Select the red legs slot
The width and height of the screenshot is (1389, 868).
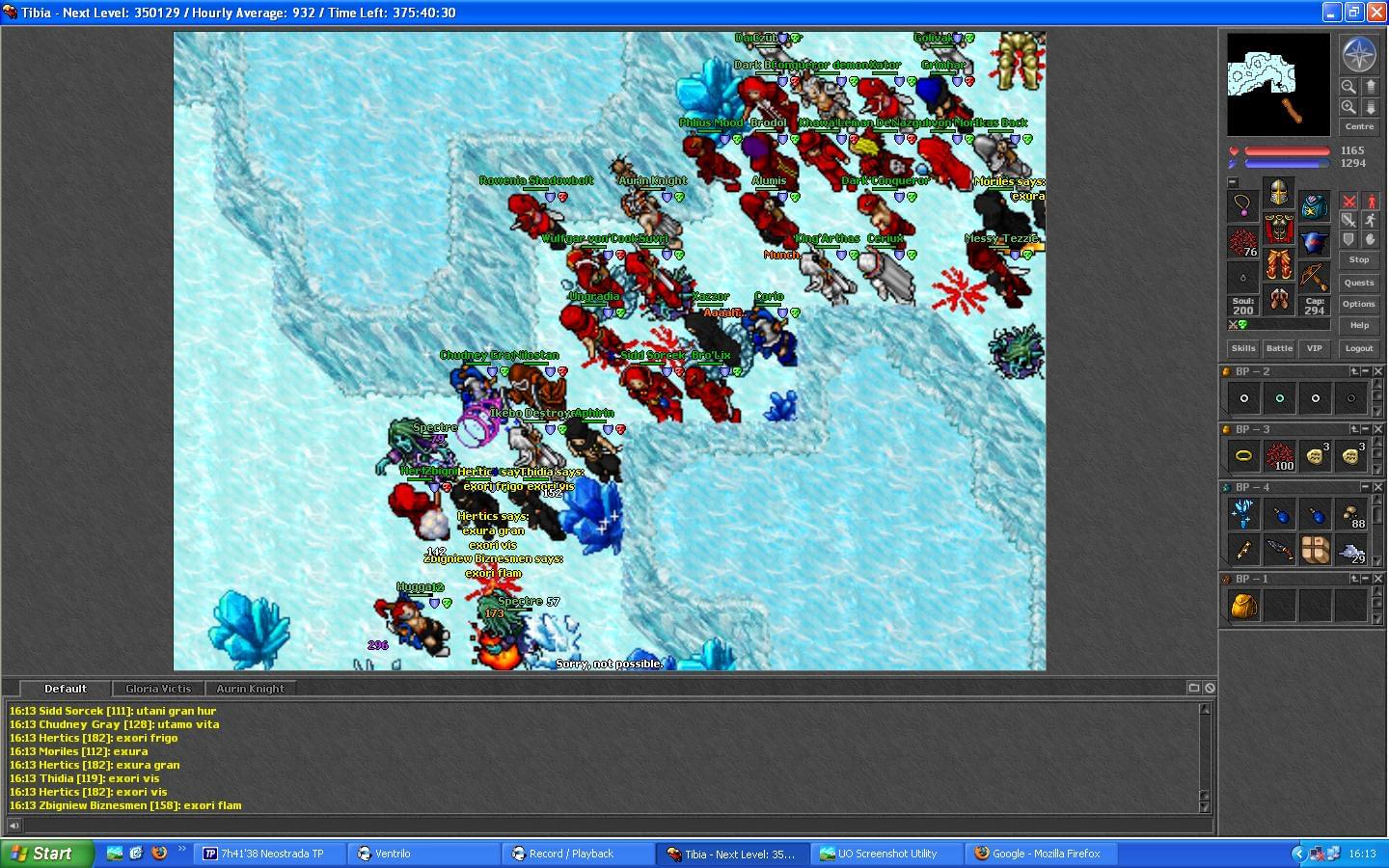pos(1279,264)
